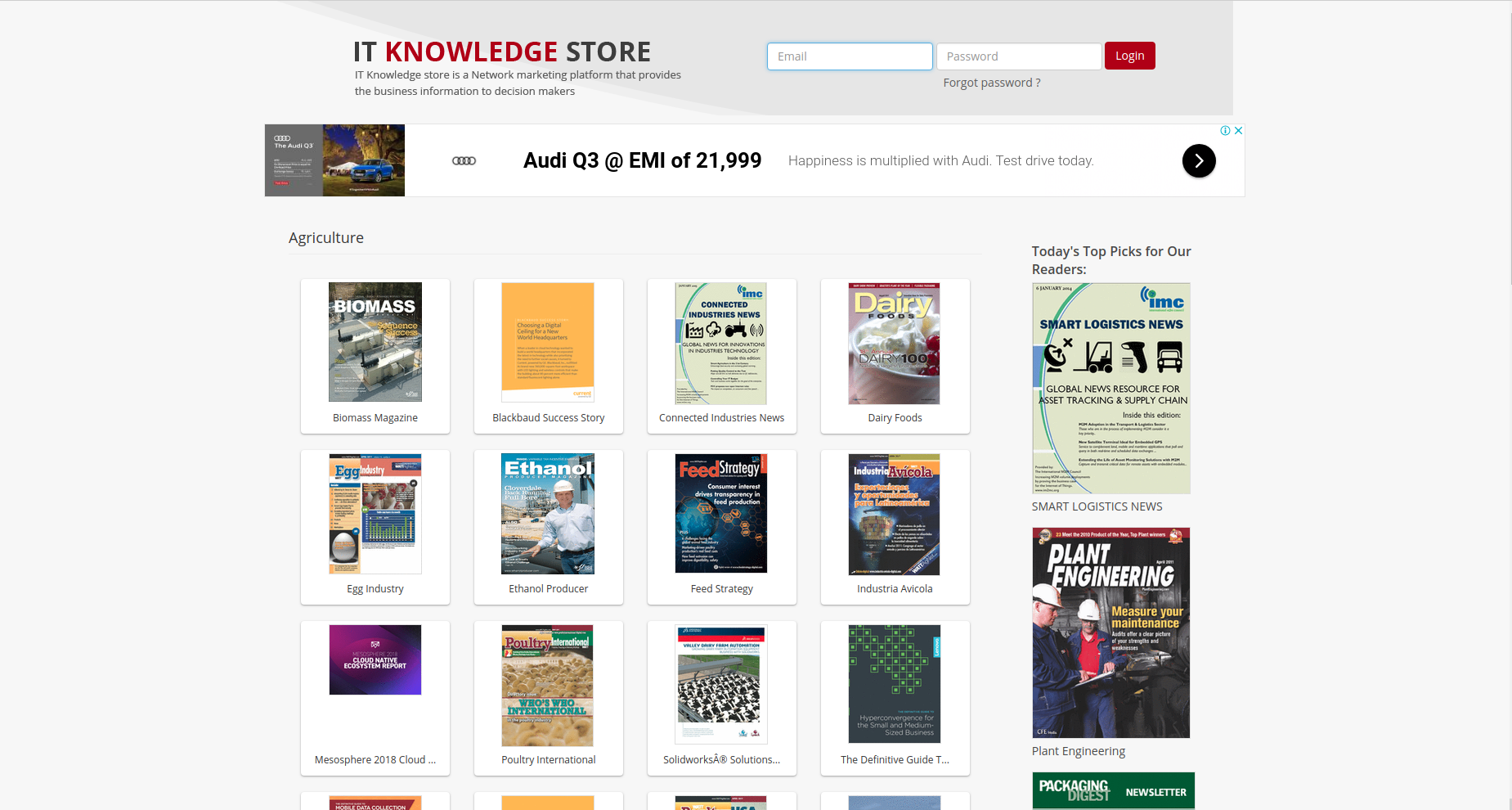
Task: Click the IT Knowledge Store logo title
Action: coord(502,52)
